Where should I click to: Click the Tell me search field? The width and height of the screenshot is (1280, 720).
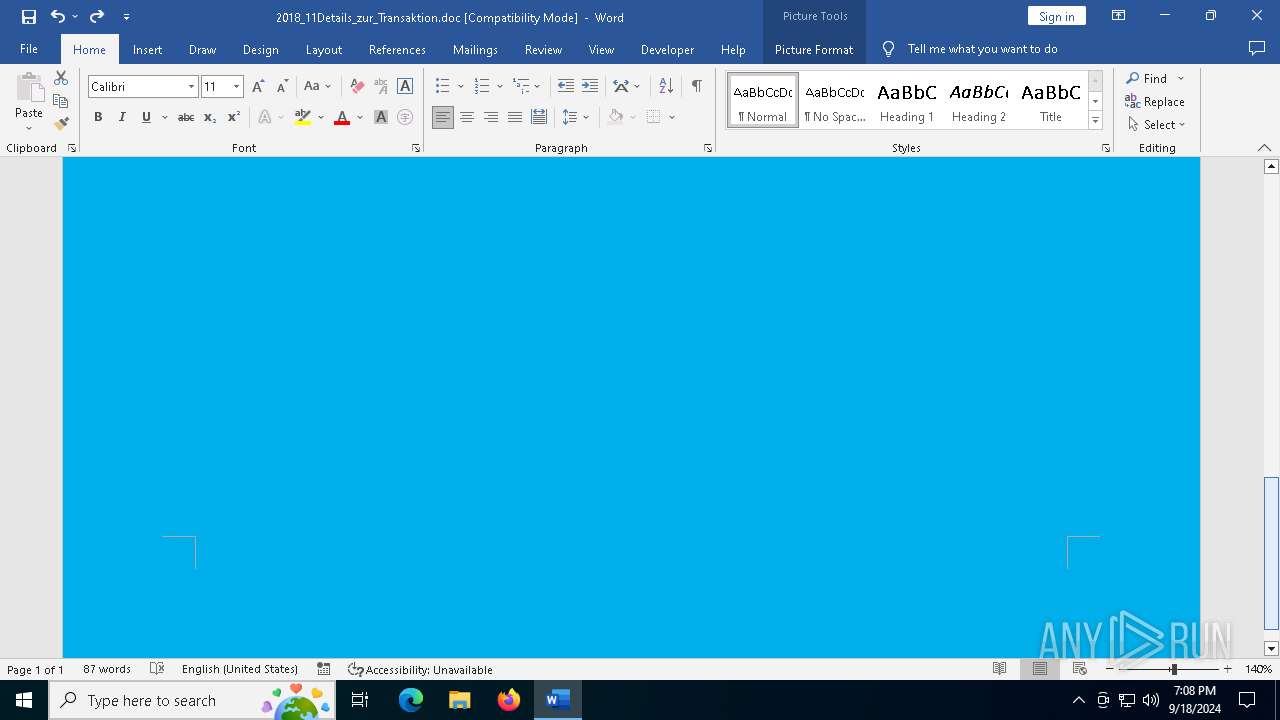click(x=982, y=49)
